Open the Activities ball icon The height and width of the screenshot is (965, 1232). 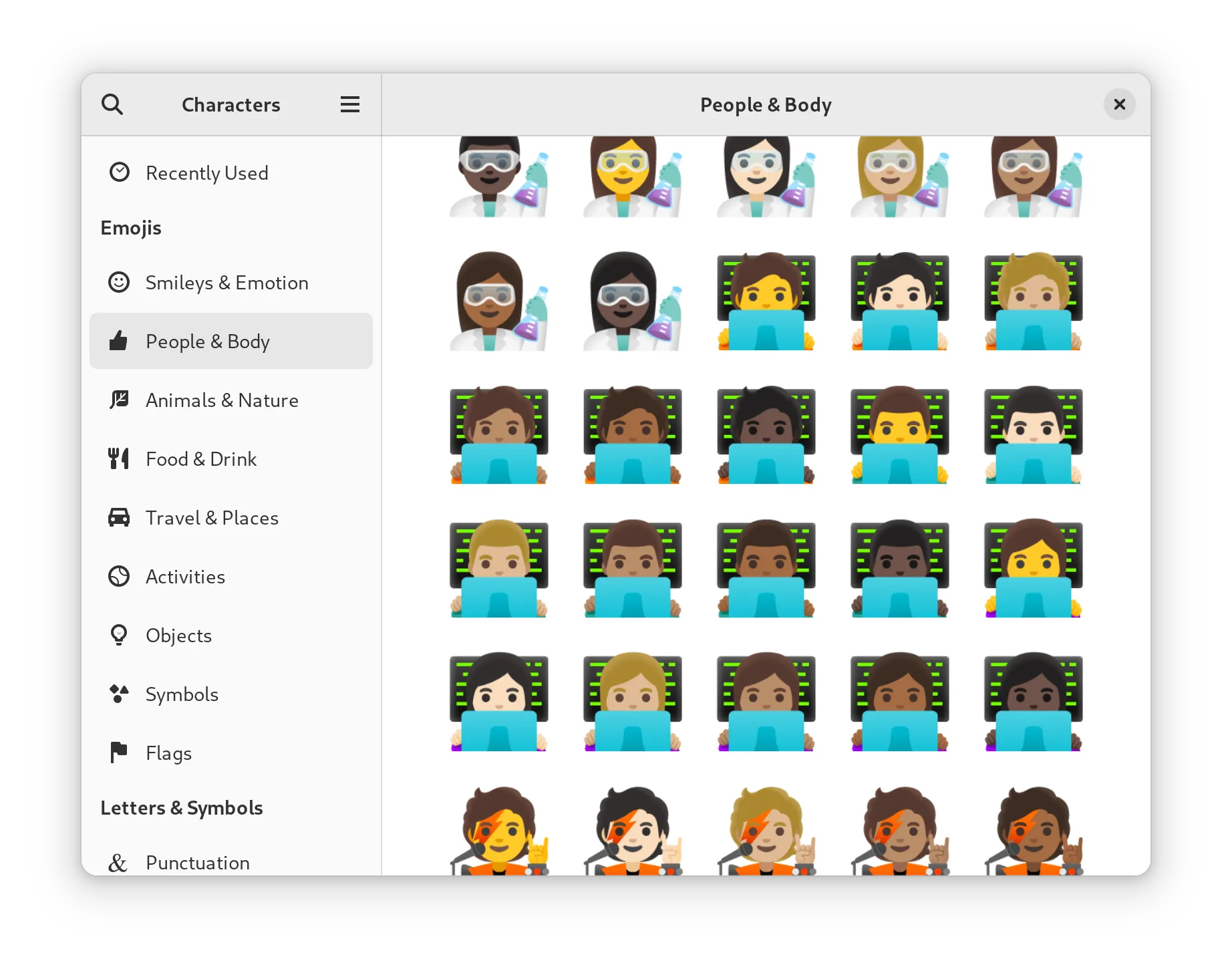click(120, 576)
